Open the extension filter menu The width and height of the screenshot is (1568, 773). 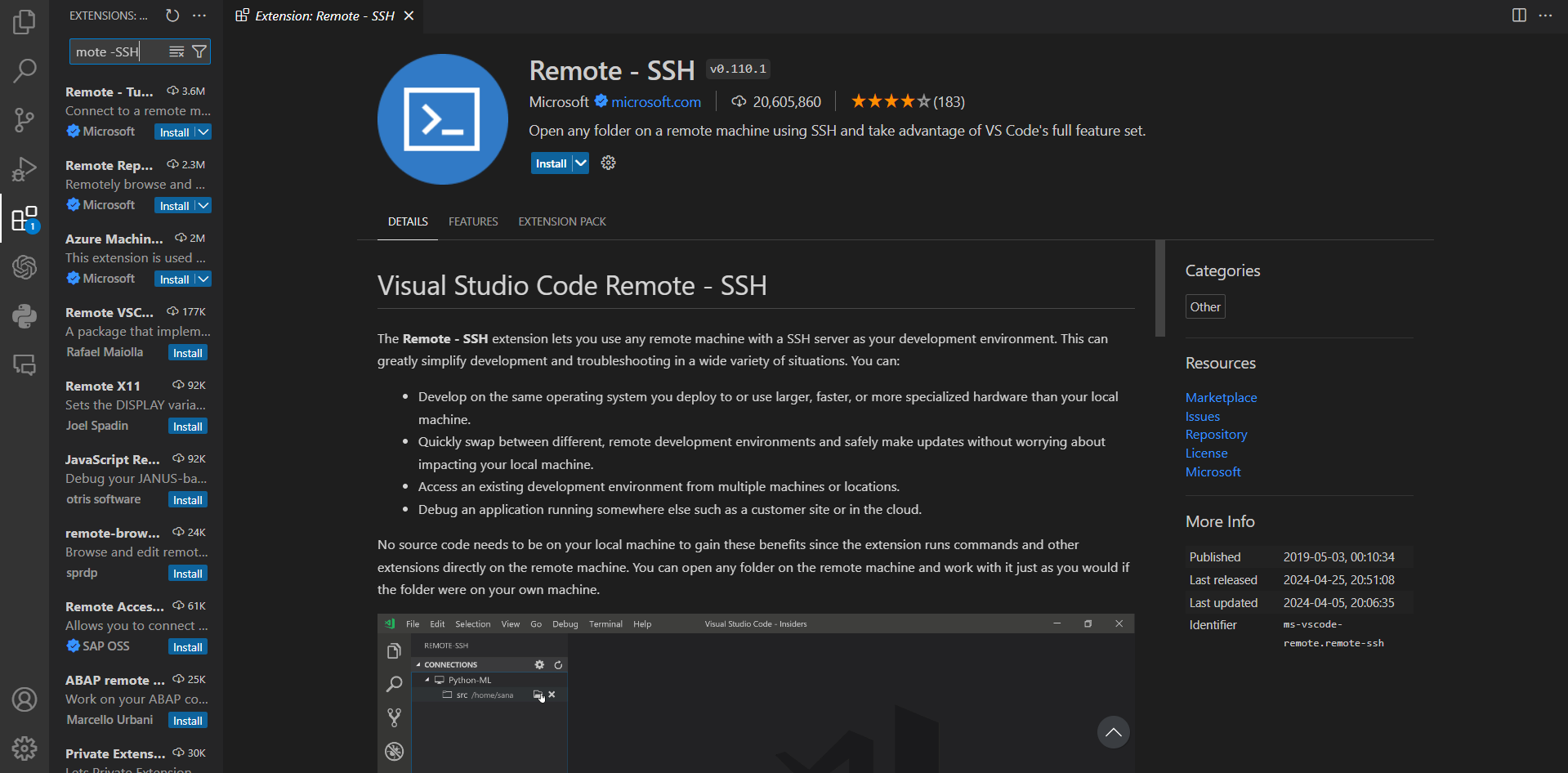199,51
